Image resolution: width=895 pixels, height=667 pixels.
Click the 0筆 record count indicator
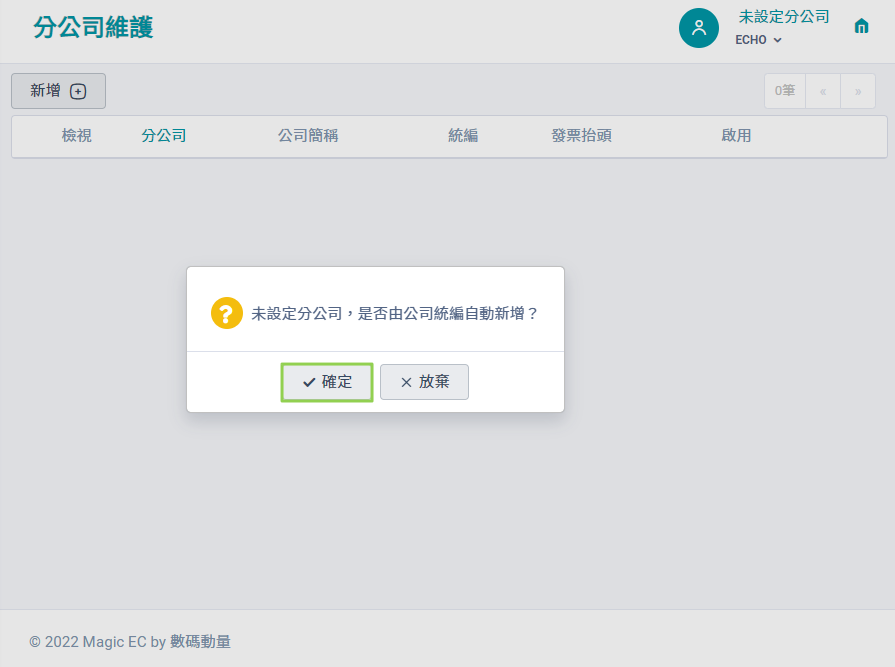(x=785, y=91)
